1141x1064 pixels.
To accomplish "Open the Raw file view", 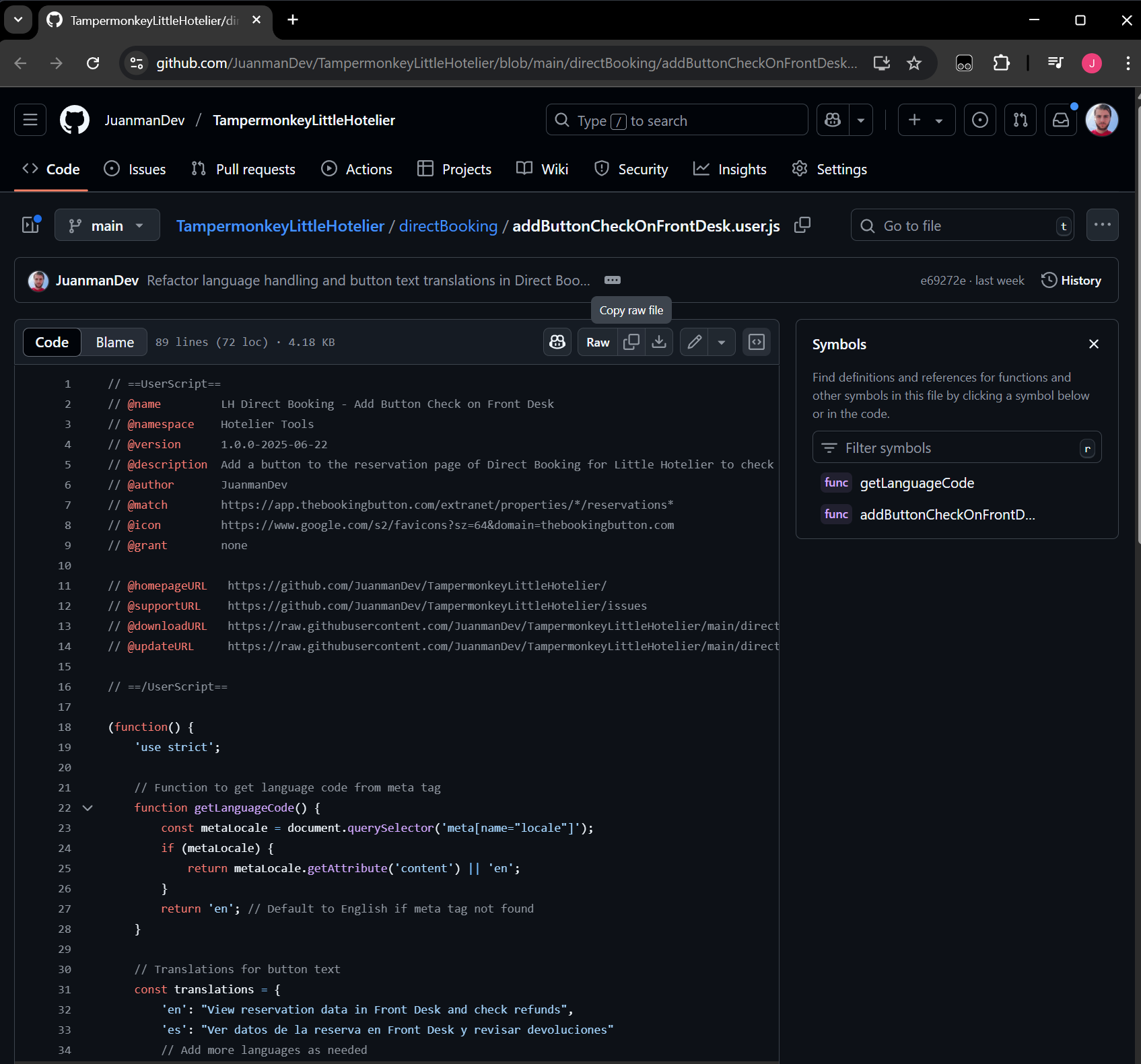I will (x=598, y=342).
